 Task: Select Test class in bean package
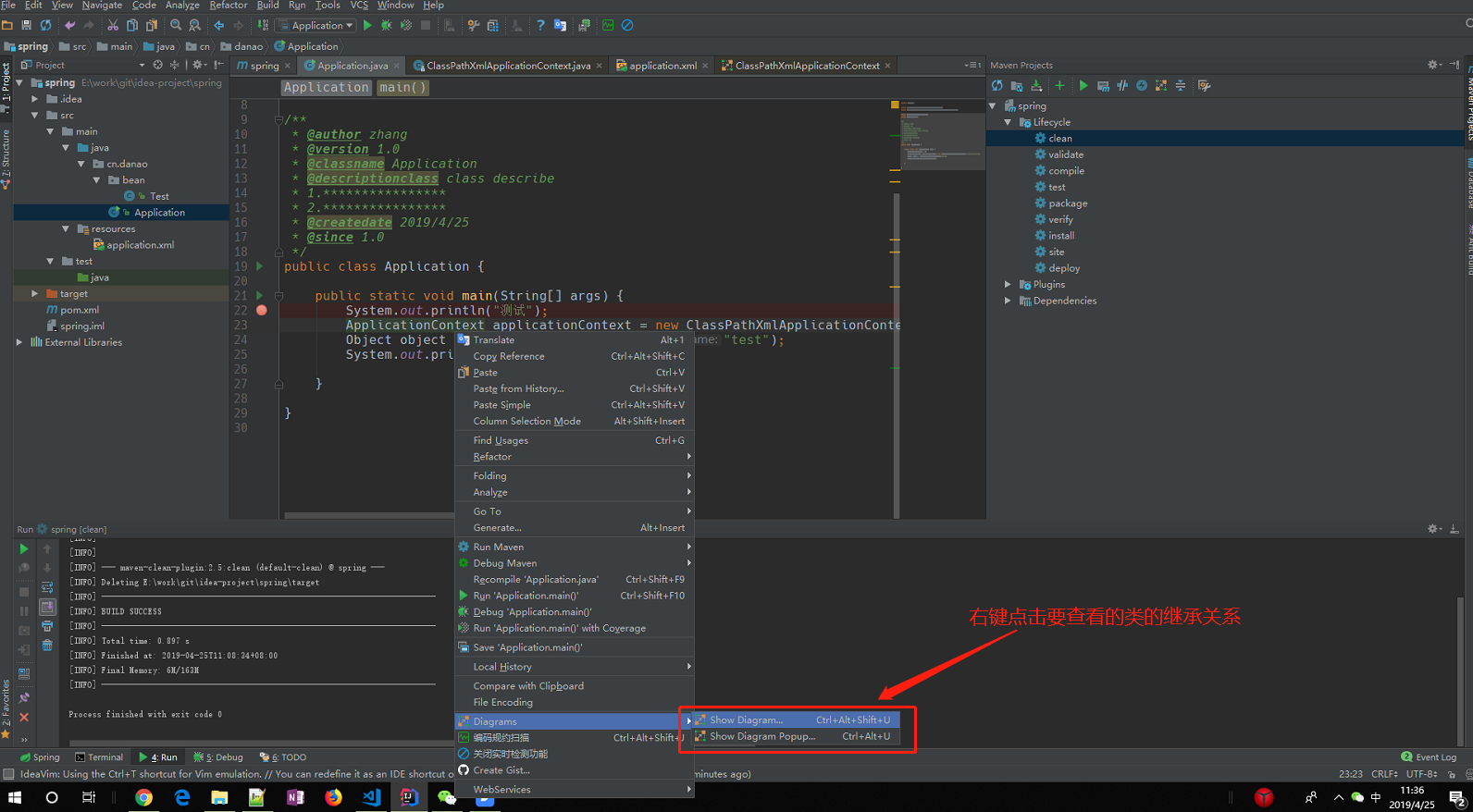pos(159,197)
